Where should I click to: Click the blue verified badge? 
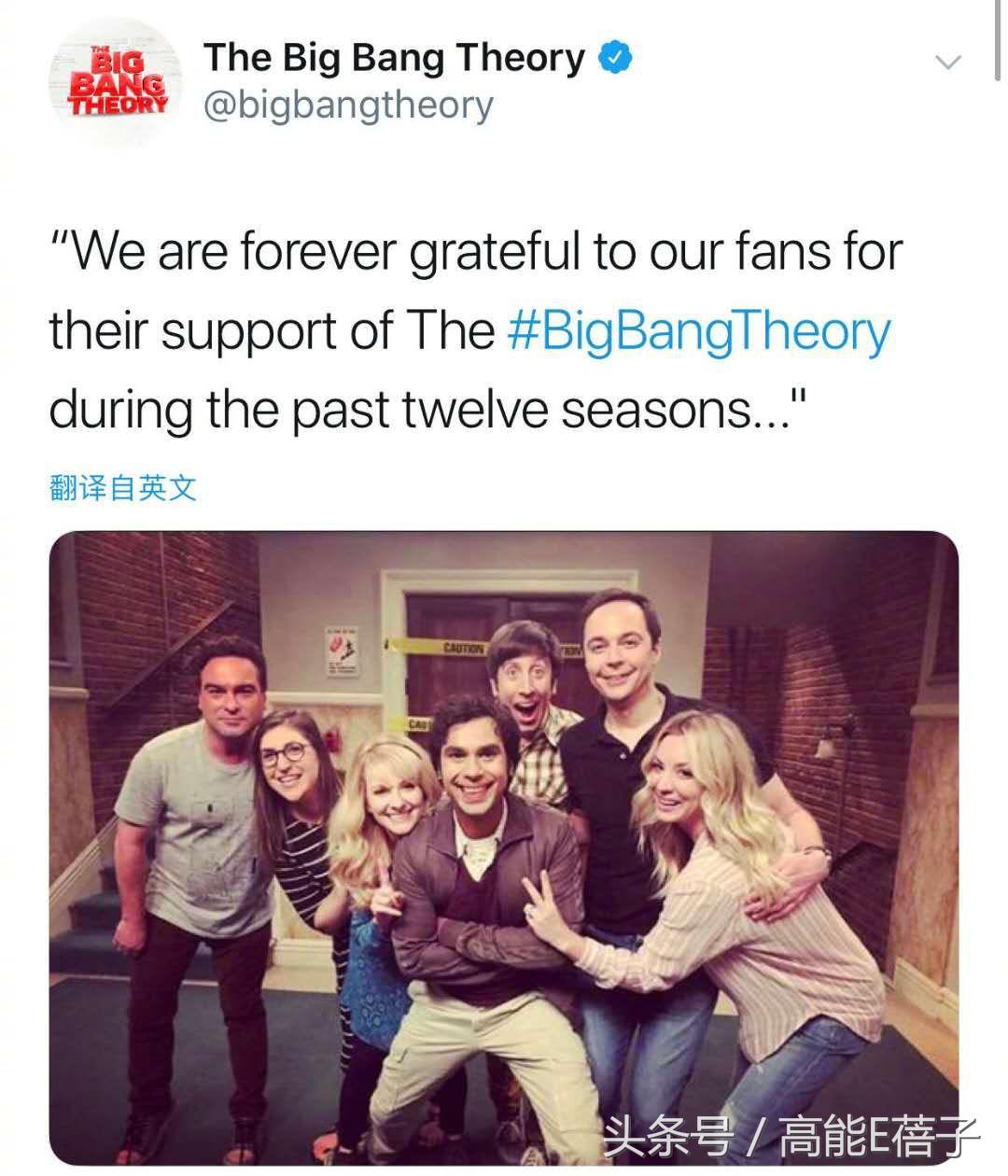pos(615,58)
